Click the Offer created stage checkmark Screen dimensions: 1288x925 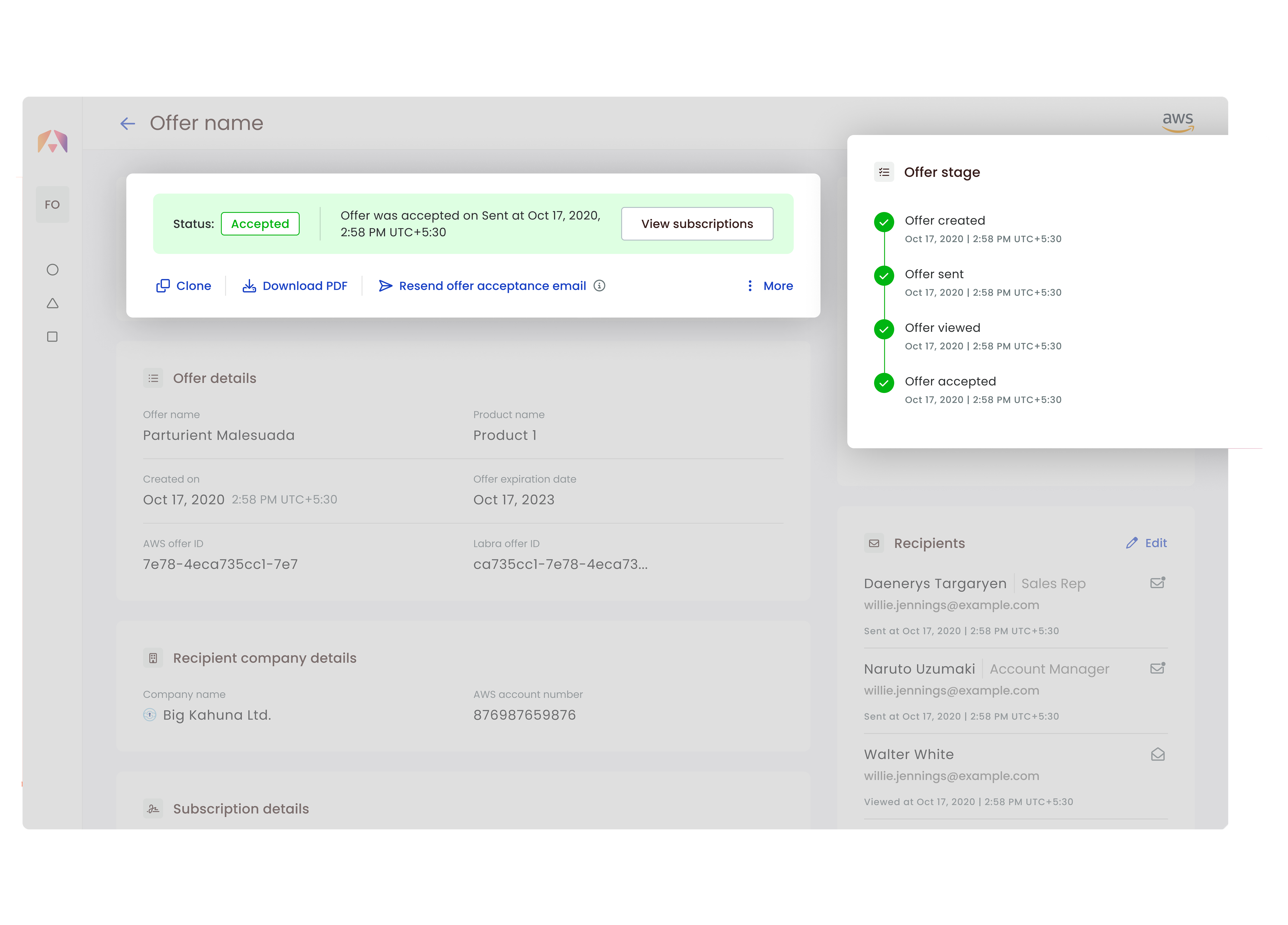[x=884, y=222]
